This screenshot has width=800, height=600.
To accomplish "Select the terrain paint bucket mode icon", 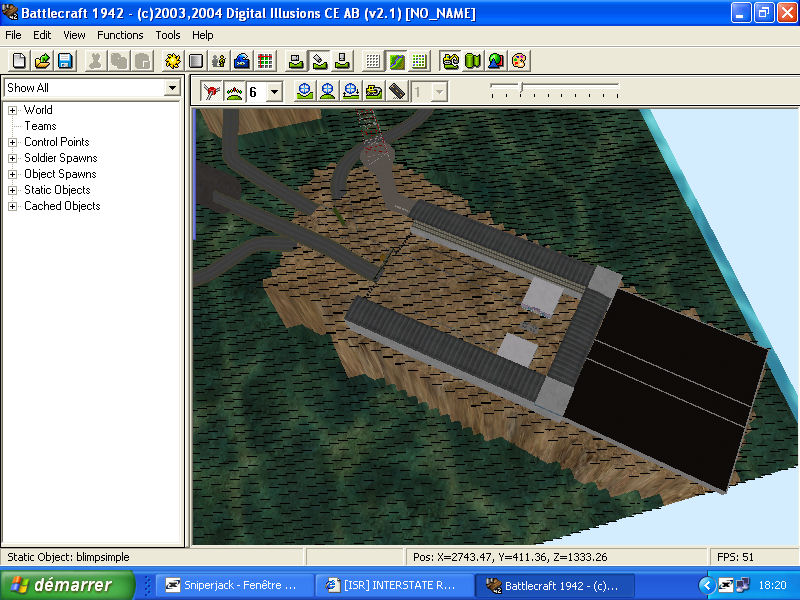I will point(319,61).
